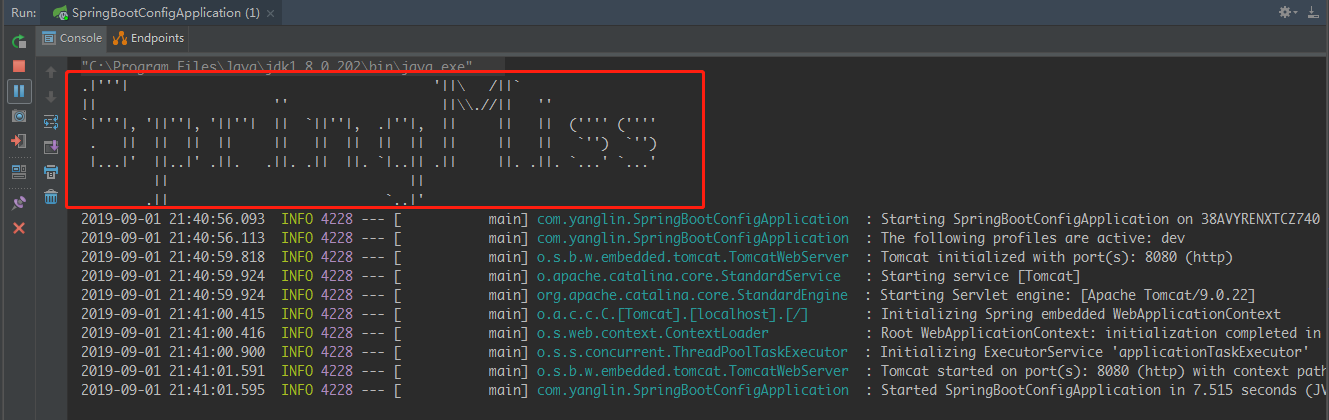Hide the Run tool window with the minimize icon
1329x420 pixels.
pos(1313,12)
